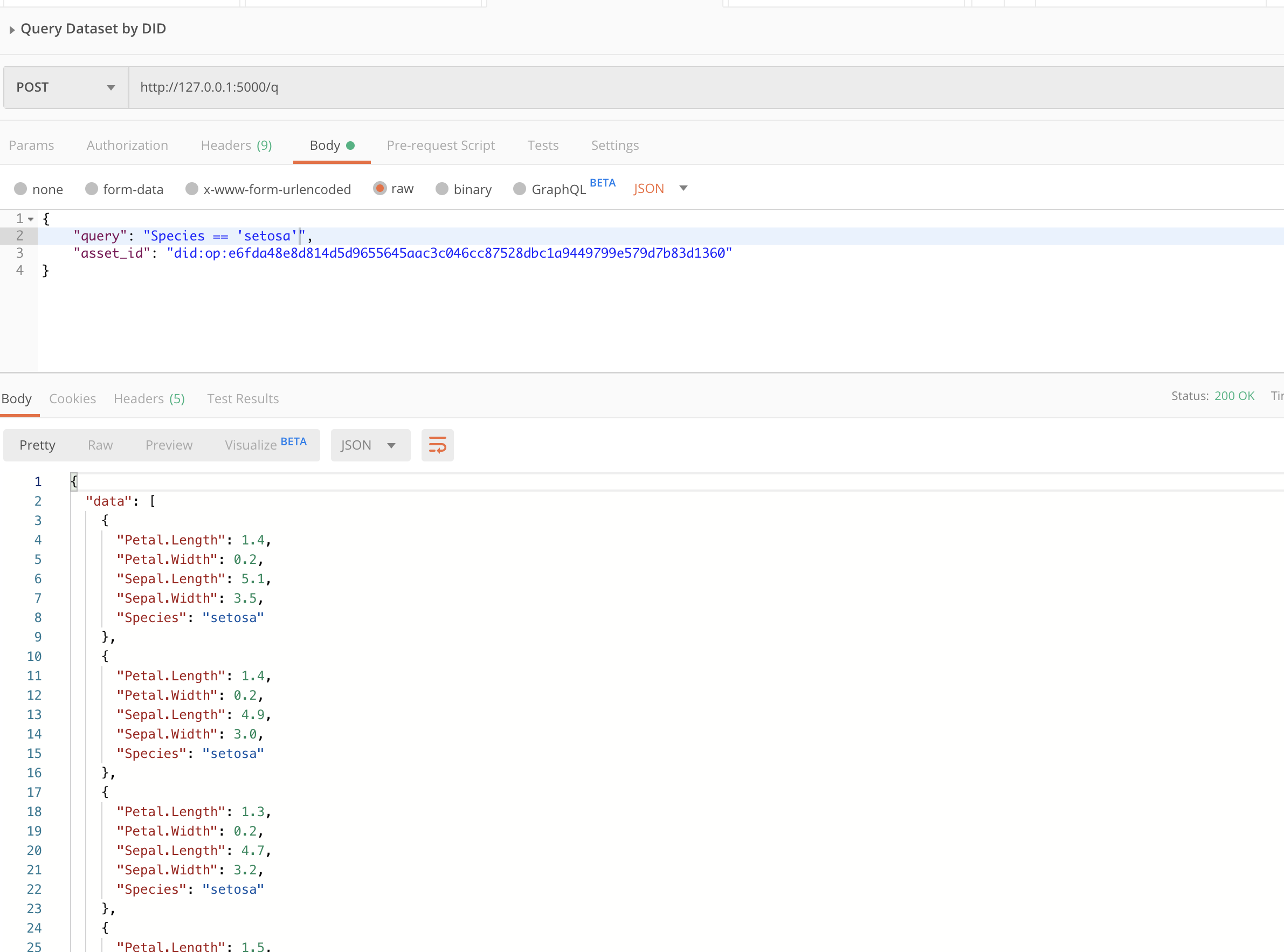Open request Headers (9) tab
This screenshot has width=1284, height=952.
coord(236,145)
